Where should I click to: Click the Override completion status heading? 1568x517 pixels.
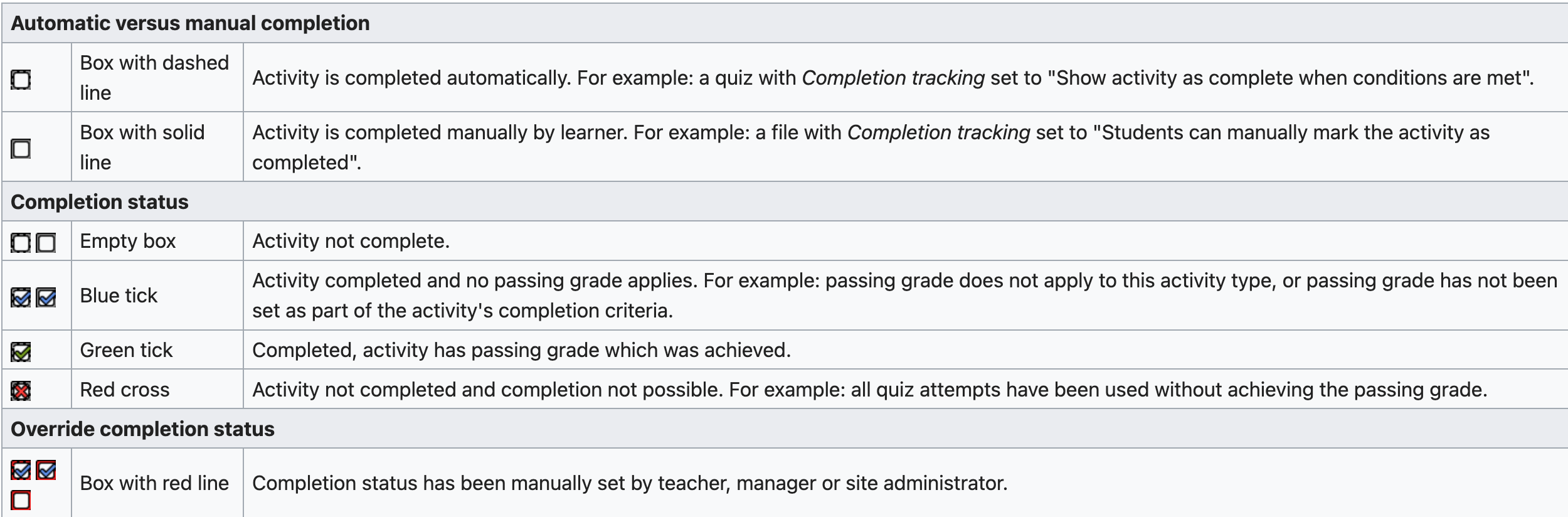click(142, 429)
